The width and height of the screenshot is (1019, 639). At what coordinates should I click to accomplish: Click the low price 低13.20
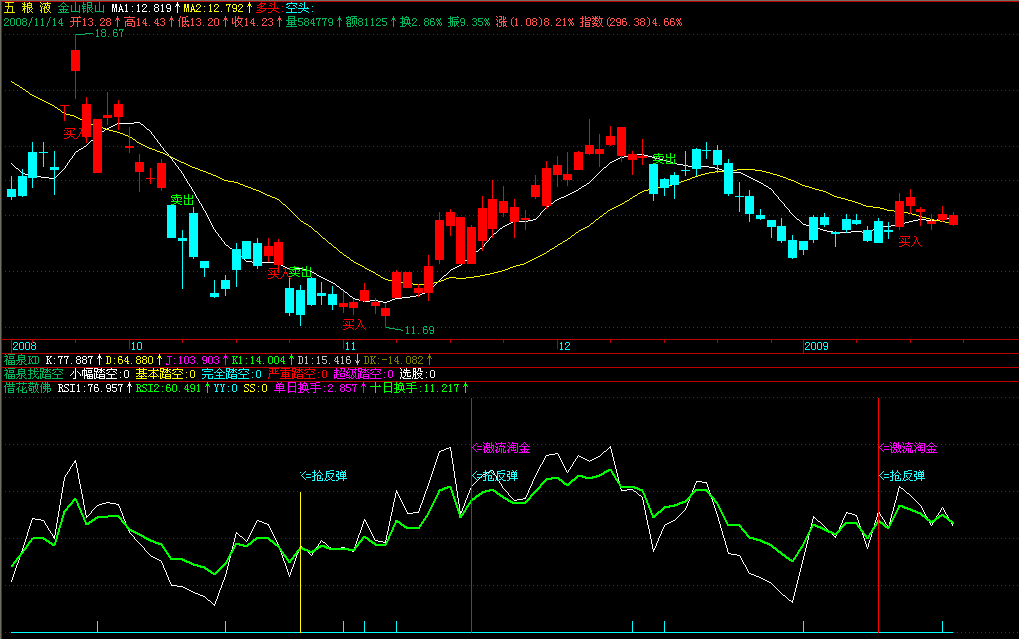(199, 22)
